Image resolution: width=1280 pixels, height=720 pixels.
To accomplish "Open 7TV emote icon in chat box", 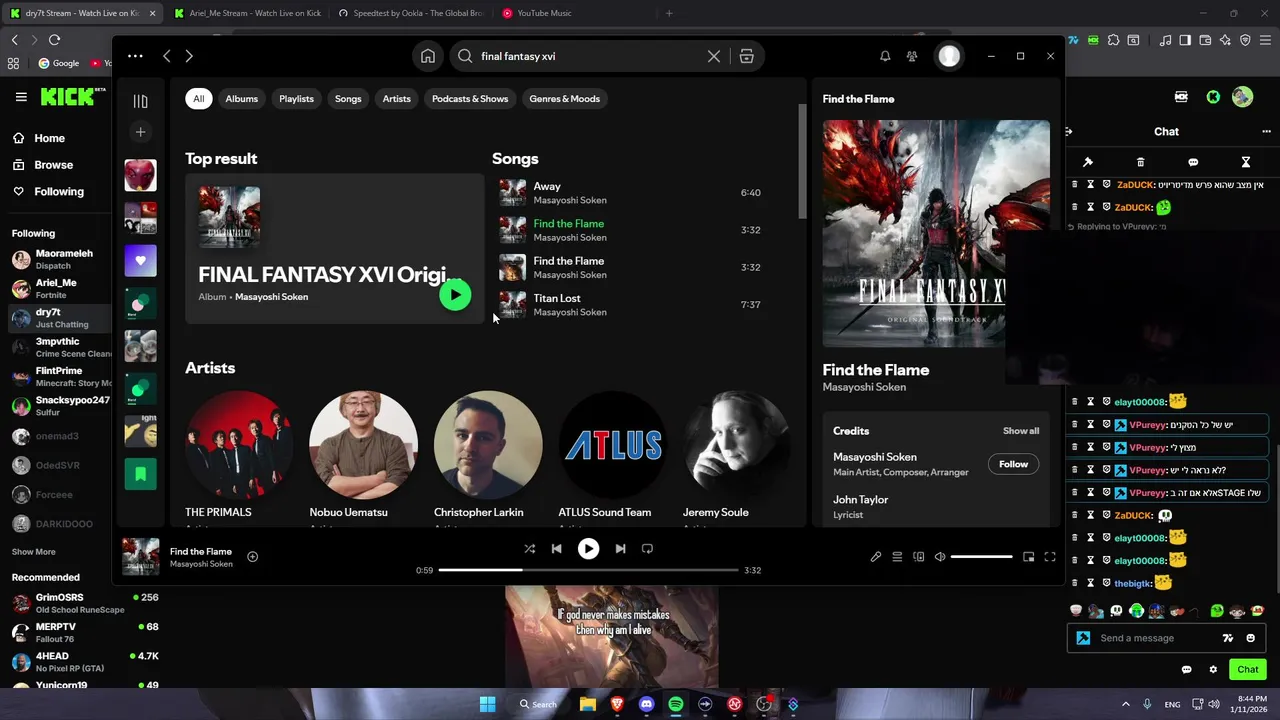I will click(1228, 638).
